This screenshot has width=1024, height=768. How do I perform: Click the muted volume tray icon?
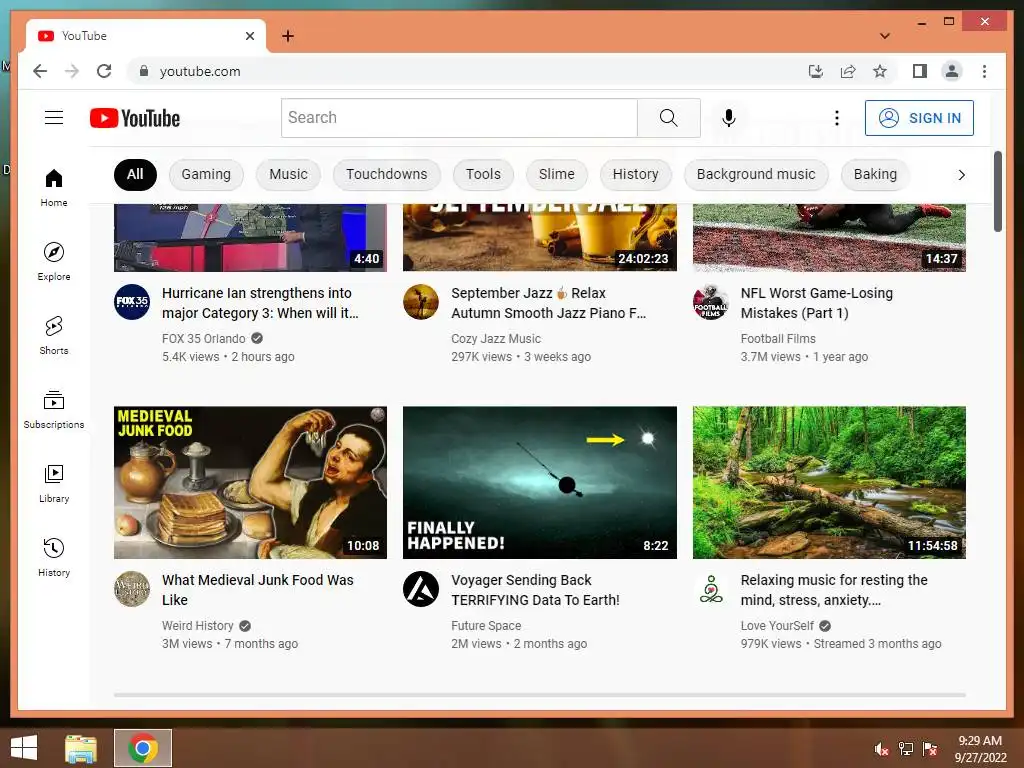(x=881, y=749)
